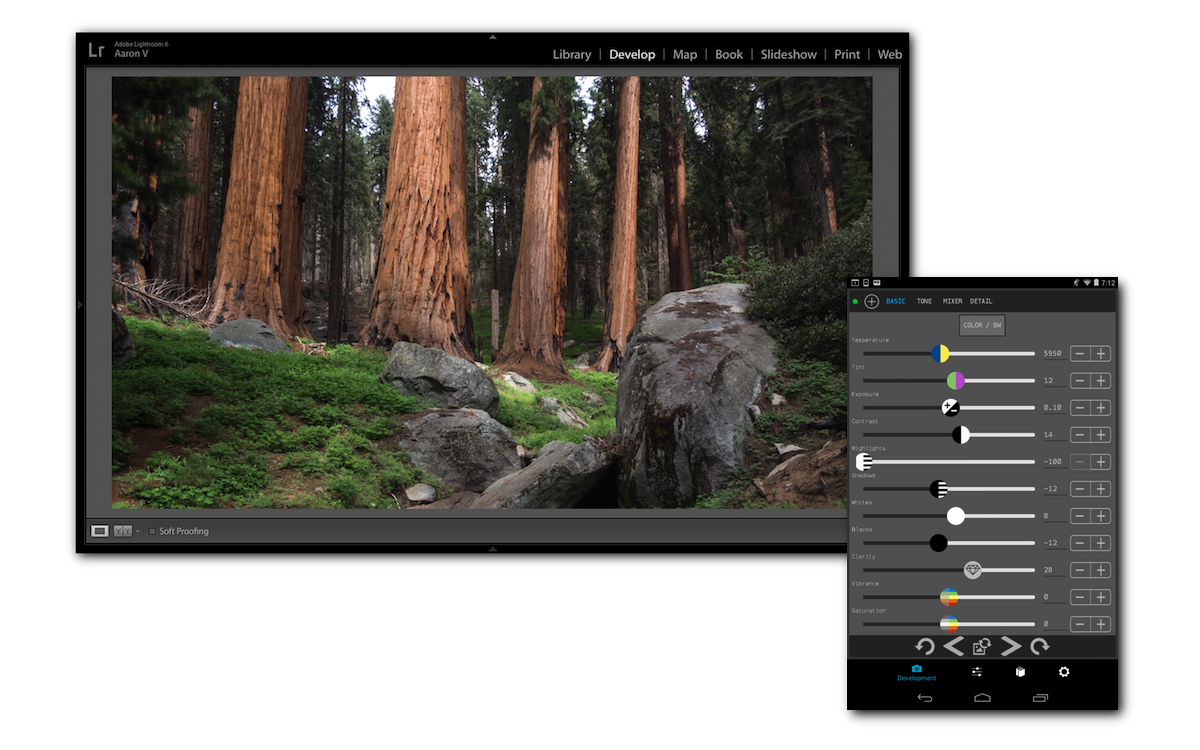Tap the Android home button
Image resolution: width=1200 pixels, height=750 pixels.
coord(982,698)
